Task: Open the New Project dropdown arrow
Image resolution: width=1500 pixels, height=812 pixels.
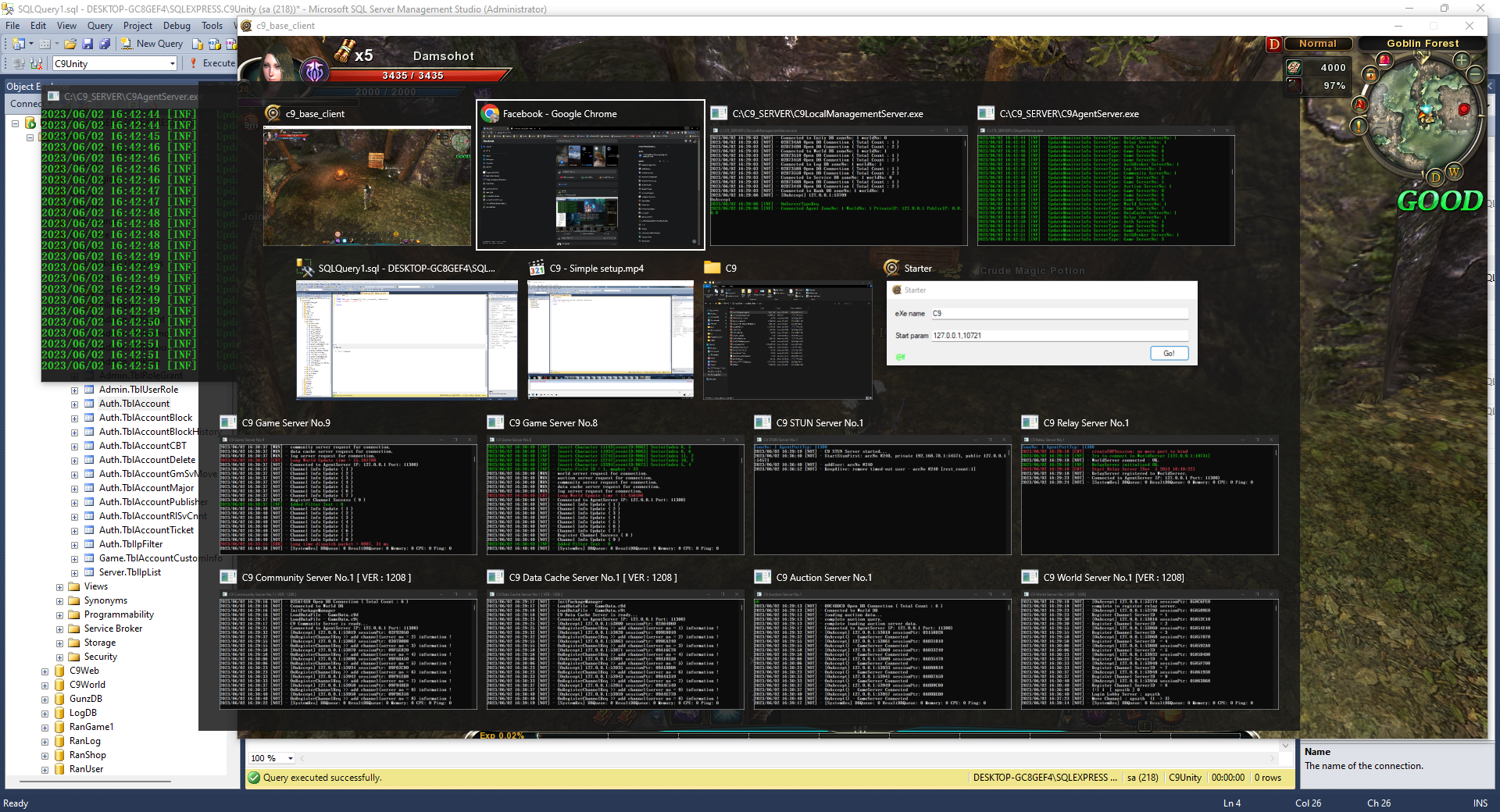Action: coord(31,44)
